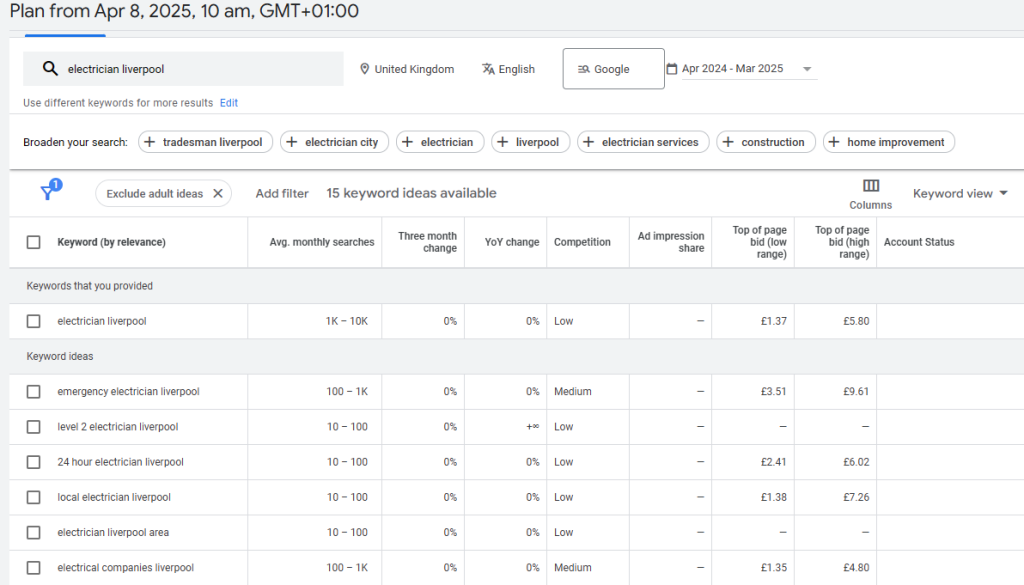This screenshot has height=585, width=1024.
Task: Open the Columns selector icon
Action: pyautogui.click(x=871, y=186)
